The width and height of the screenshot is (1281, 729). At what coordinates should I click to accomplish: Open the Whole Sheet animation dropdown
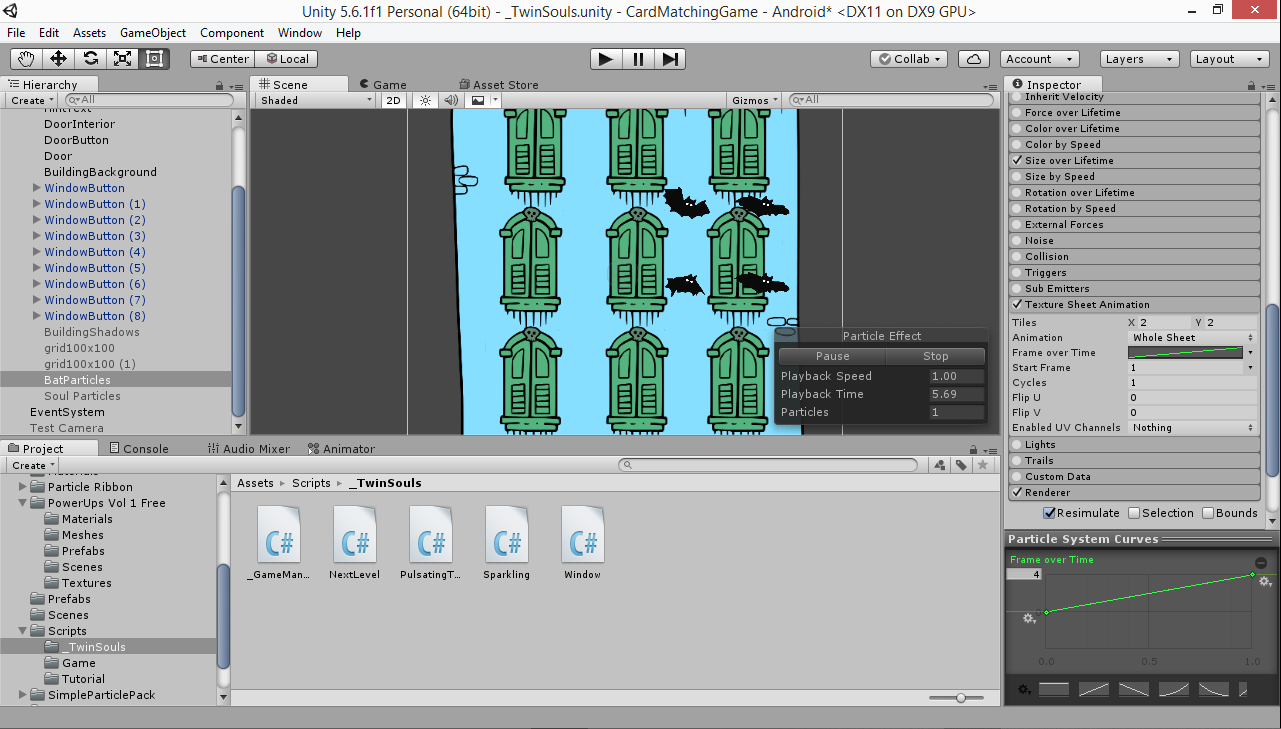pos(1190,337)
